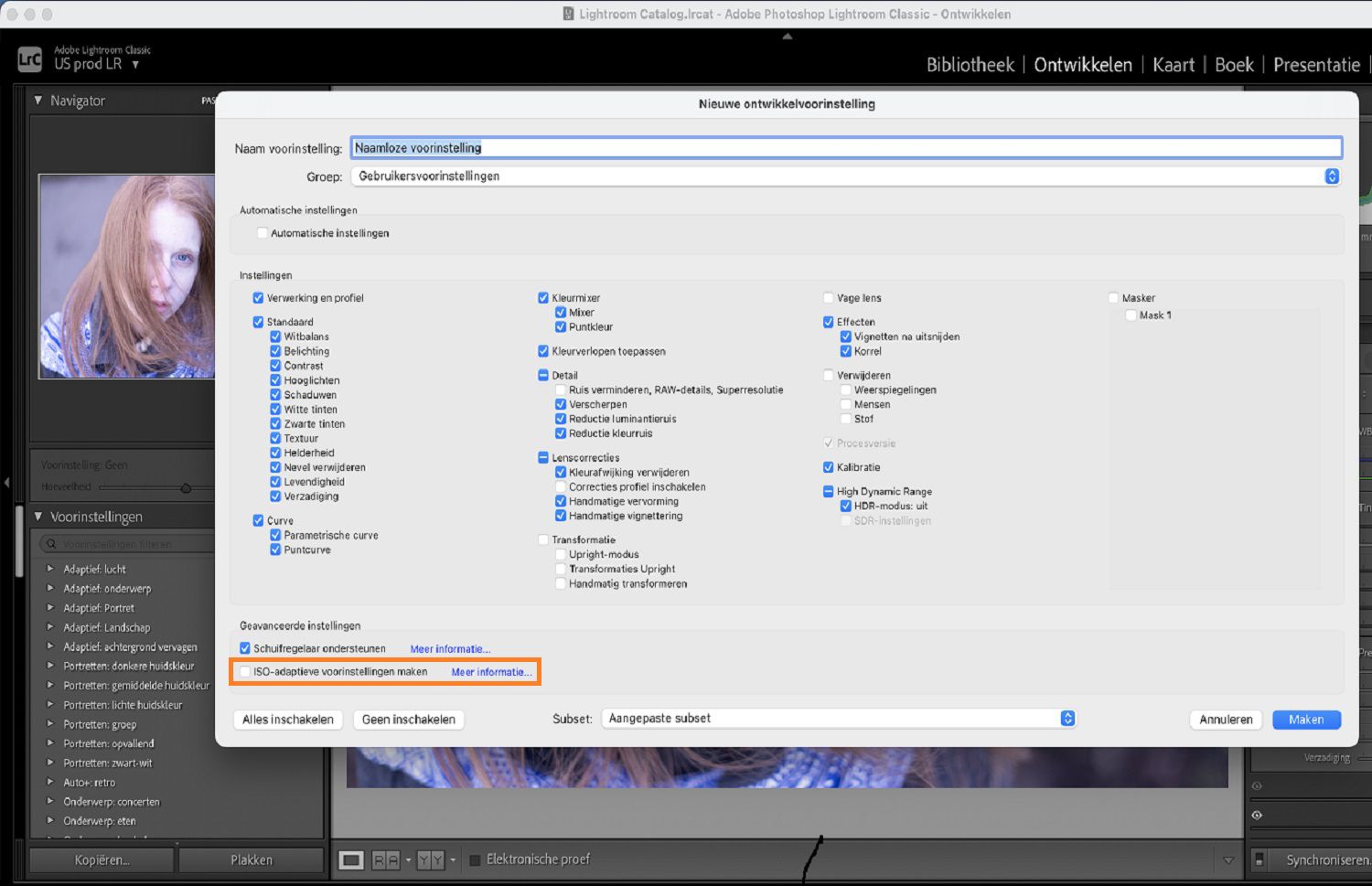Open the Kaart module

tap(1174, 65)
